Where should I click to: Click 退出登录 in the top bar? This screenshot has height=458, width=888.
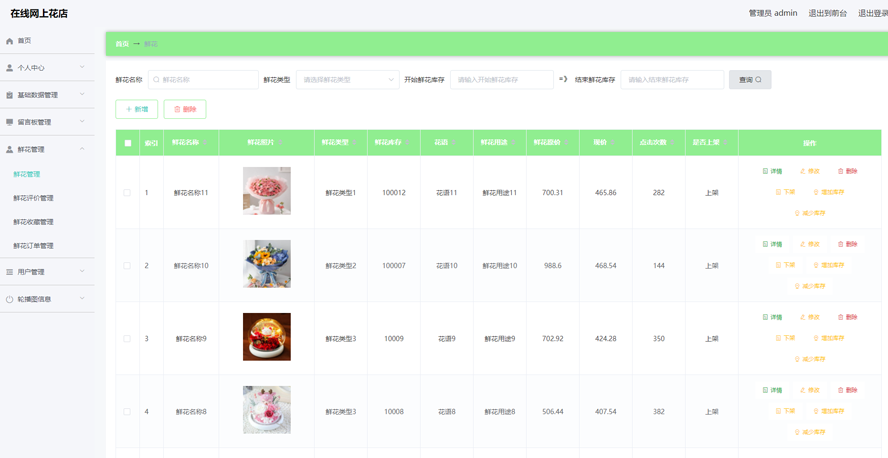point(873,13)
